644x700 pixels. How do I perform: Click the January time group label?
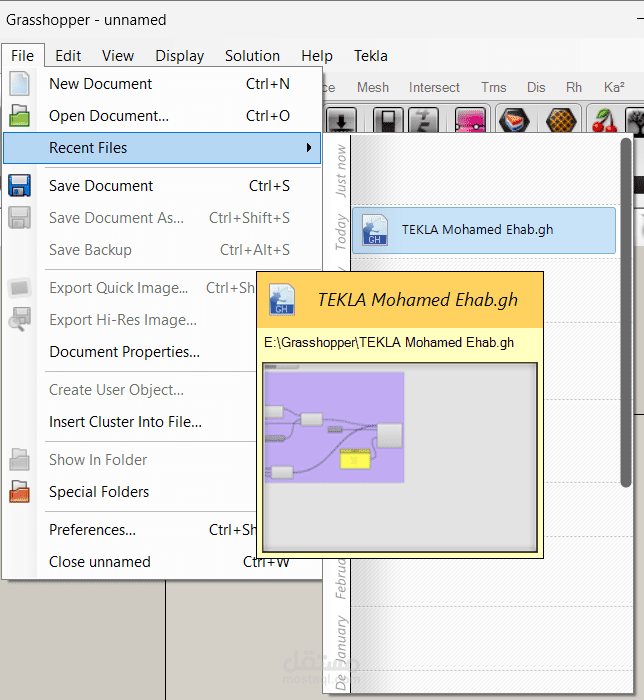coord(341,638)
